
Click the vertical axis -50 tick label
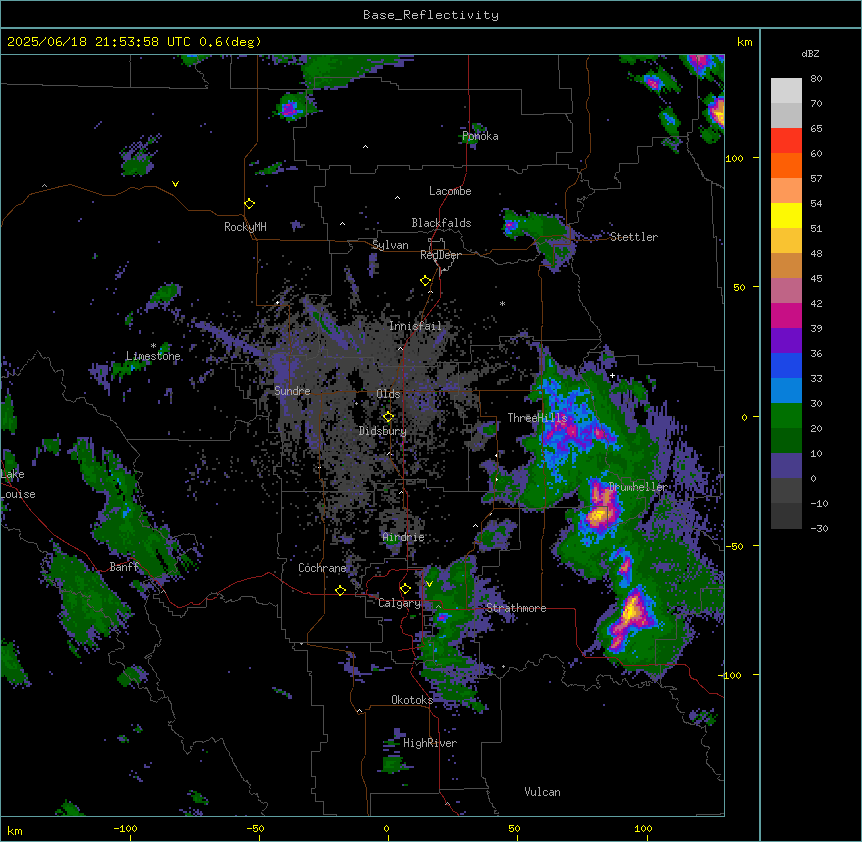pyautogui.click(x=734, y=546)
